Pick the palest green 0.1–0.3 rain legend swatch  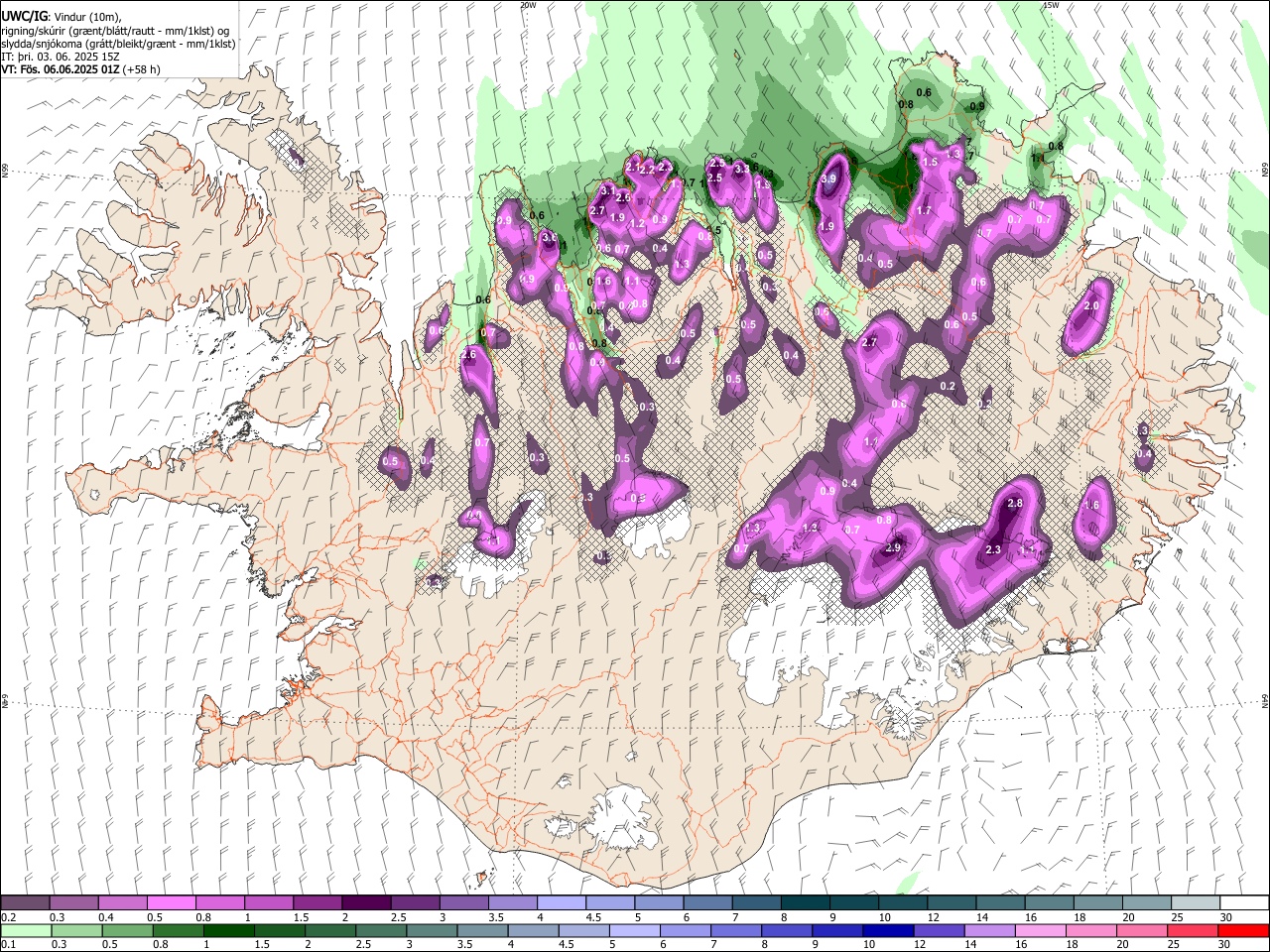click(x=26, y=931)
